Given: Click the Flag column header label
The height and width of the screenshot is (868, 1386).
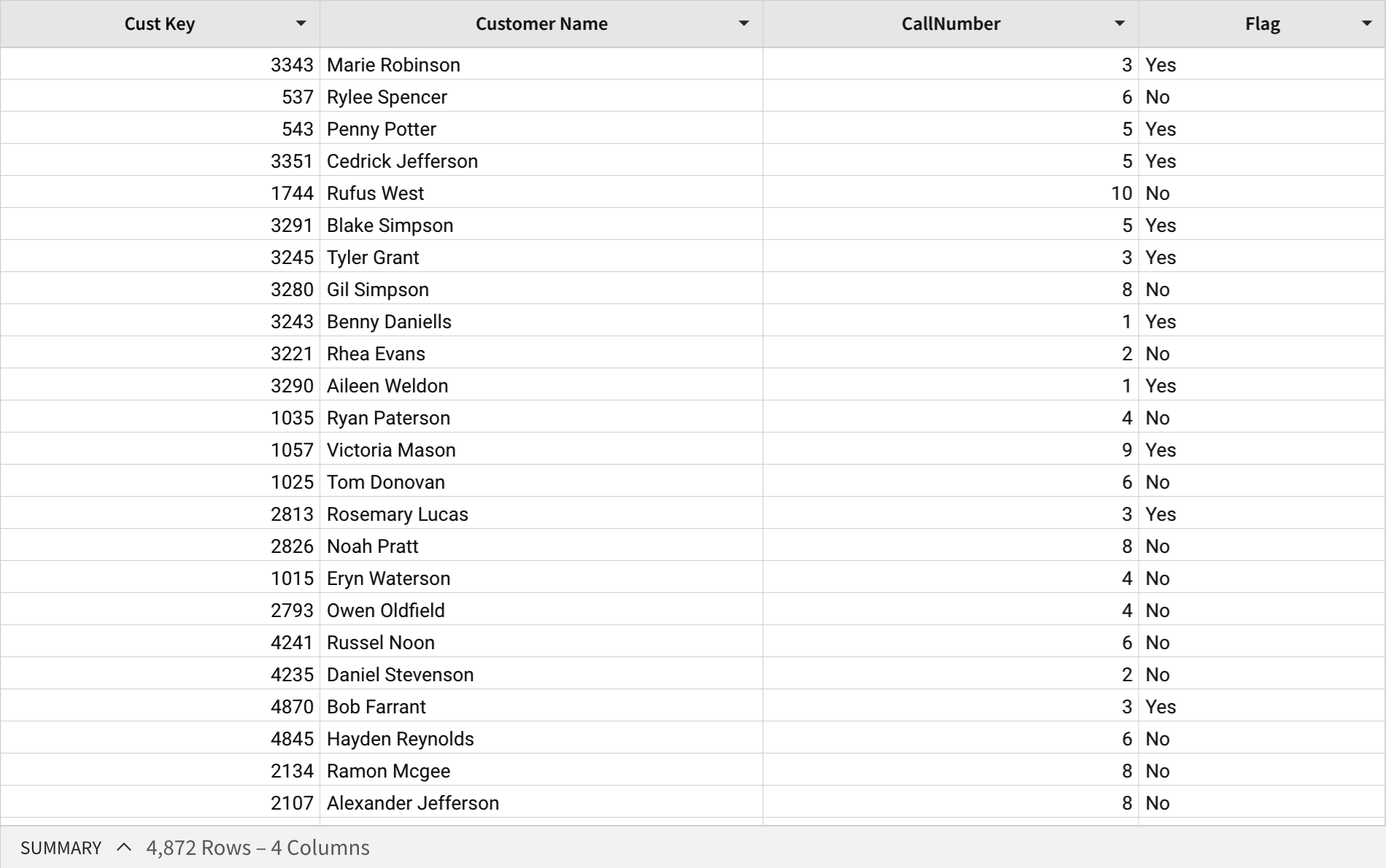Looking at the screenshot, I should point(1262,24).
